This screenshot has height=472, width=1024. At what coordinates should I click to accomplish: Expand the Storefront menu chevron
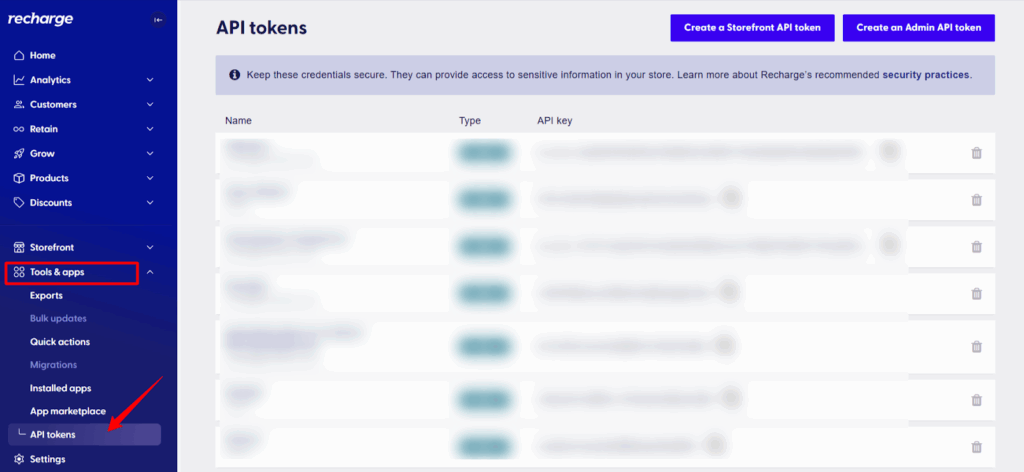point(150,247)
